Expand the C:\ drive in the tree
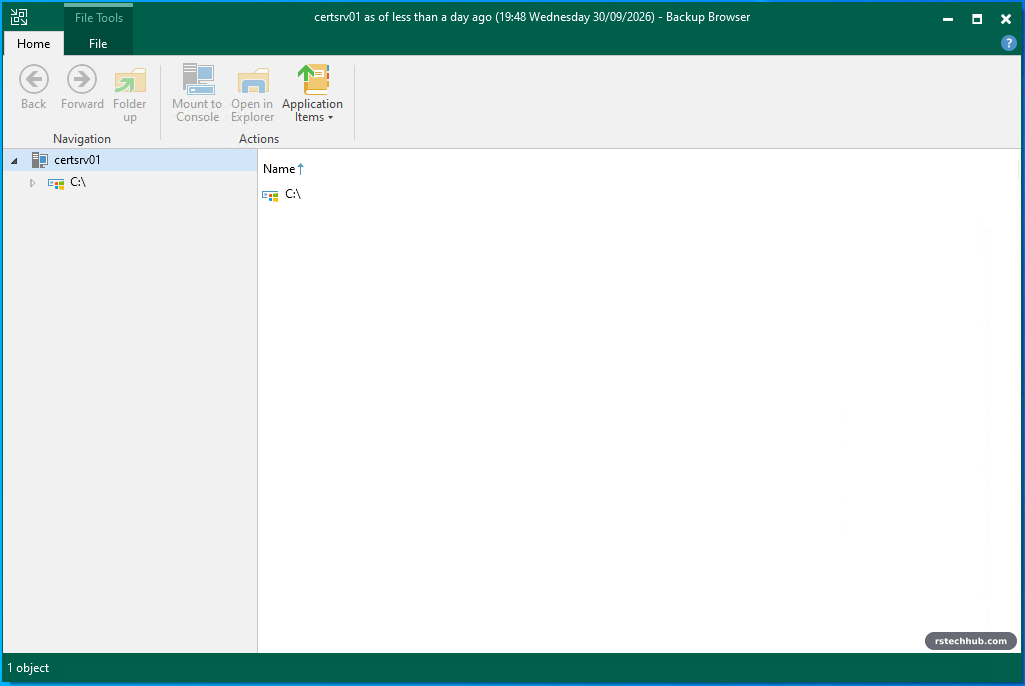 [x=32, y=183]
